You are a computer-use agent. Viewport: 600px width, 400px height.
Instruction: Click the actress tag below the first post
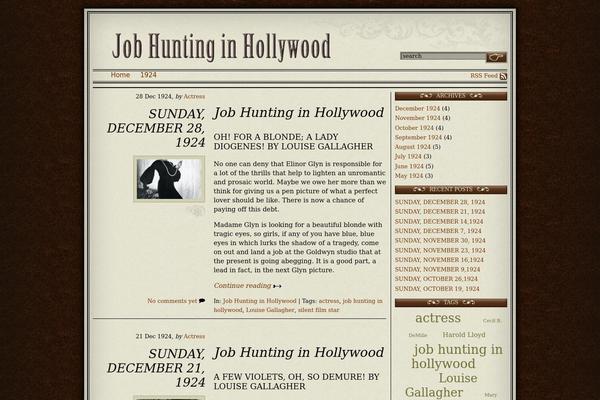pyautogui.click(x=329, y=301)
